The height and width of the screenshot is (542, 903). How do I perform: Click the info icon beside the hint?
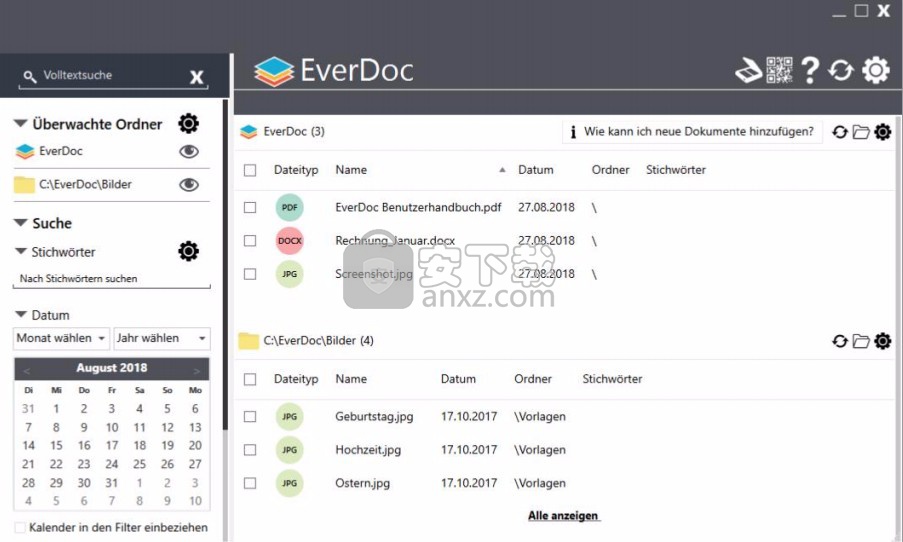[x=573, y=132]
